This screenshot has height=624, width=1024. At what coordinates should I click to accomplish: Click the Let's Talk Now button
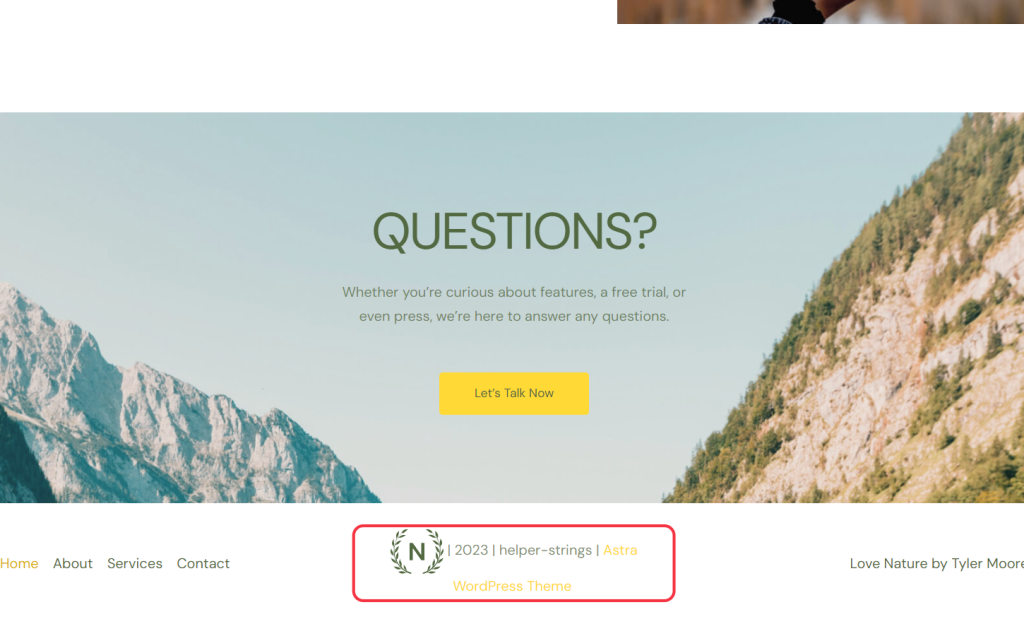click(x=514, y=394)
